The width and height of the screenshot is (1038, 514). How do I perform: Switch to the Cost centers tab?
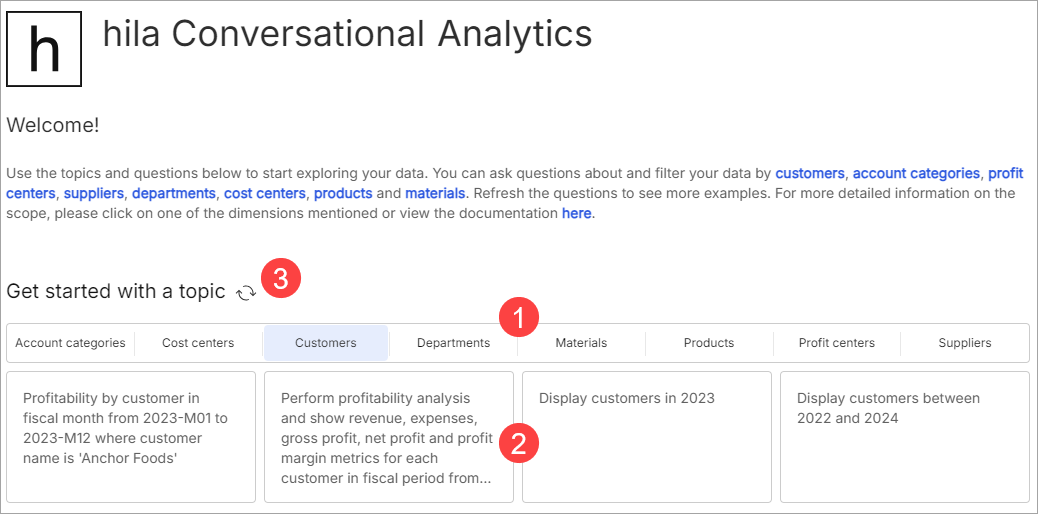198,342
